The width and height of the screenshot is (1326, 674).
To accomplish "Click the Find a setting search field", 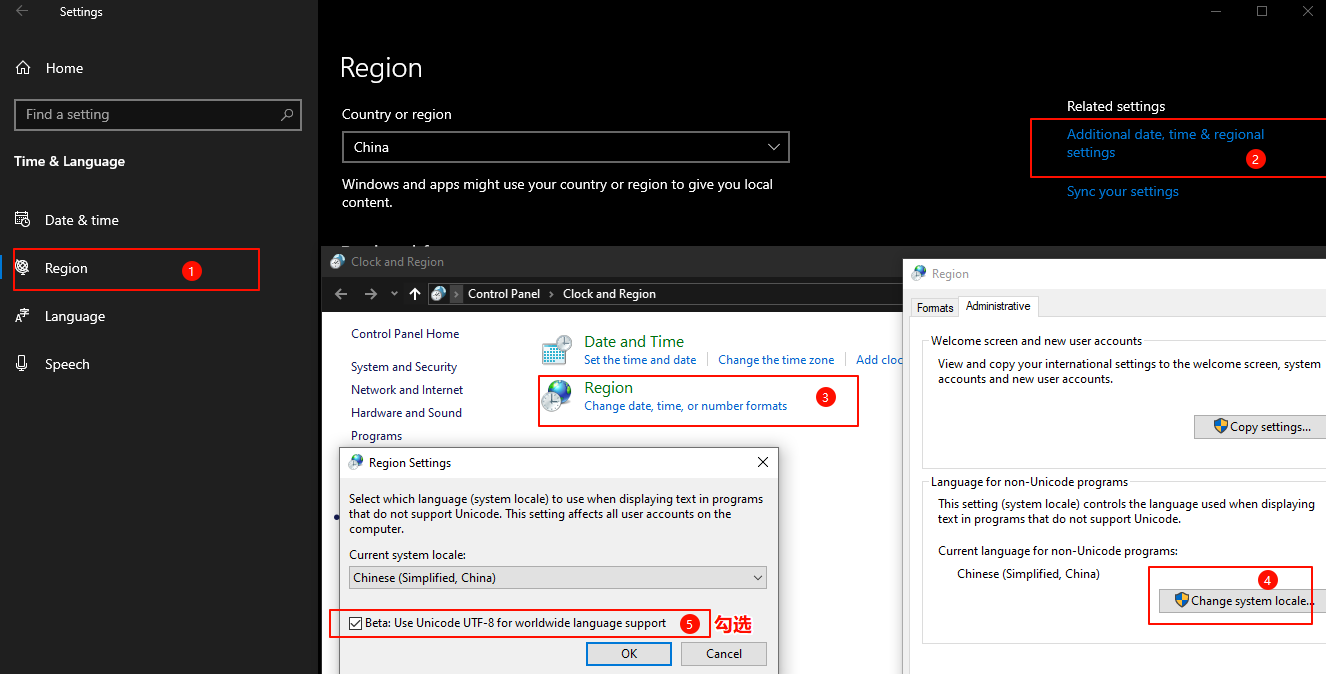I will (x=158, y=115).
